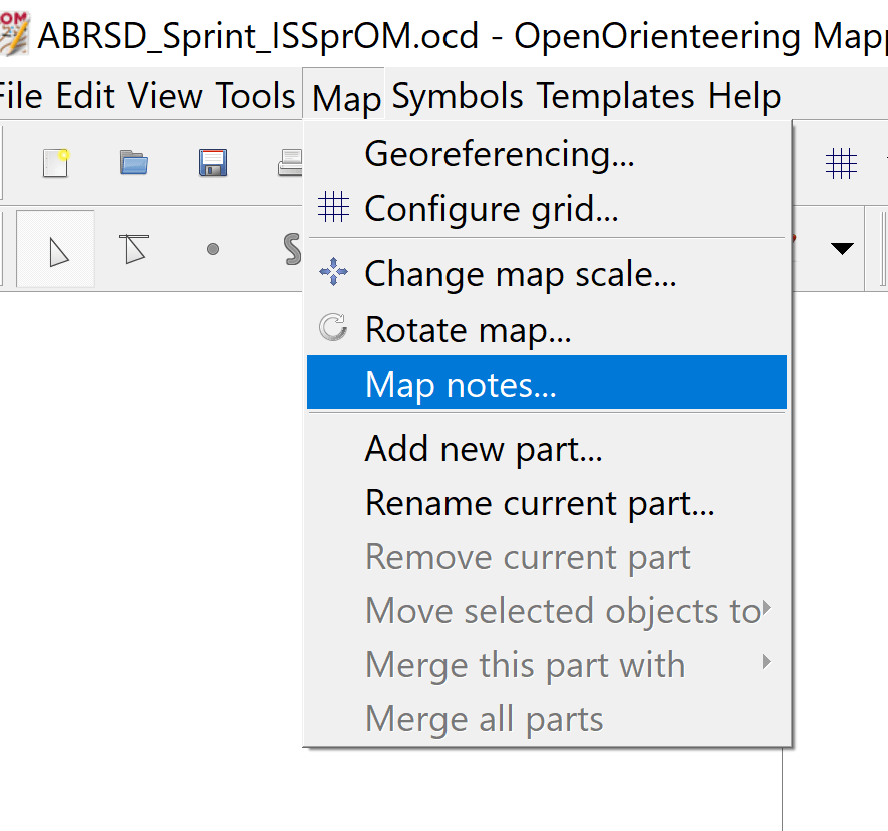Open Georeferencing from Map menu

tap(547, 154)
